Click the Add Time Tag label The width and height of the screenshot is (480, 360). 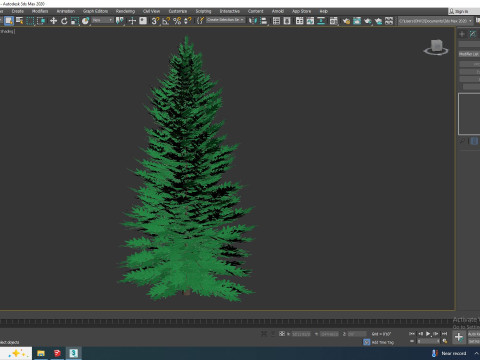coord(383,342)
